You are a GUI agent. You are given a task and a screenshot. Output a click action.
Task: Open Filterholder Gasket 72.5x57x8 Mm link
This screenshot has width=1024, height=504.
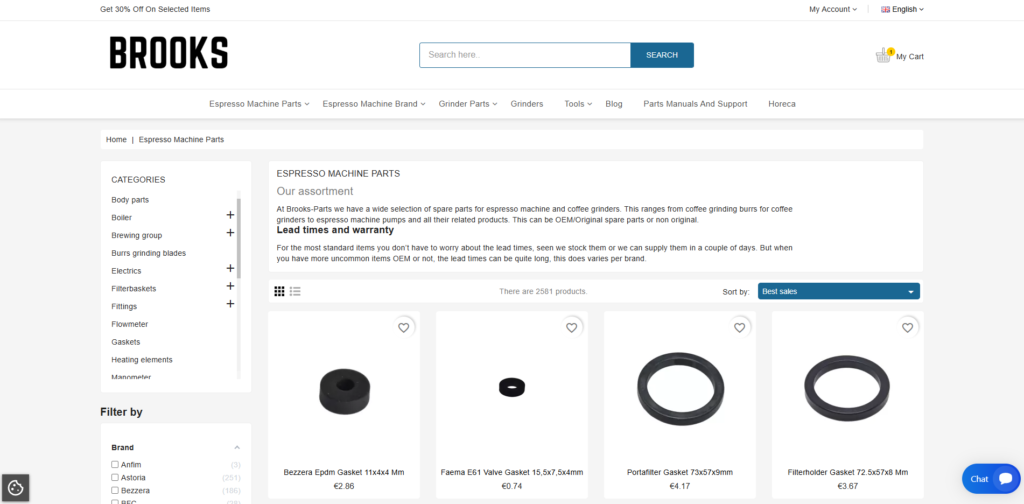(x=848, y=472)
